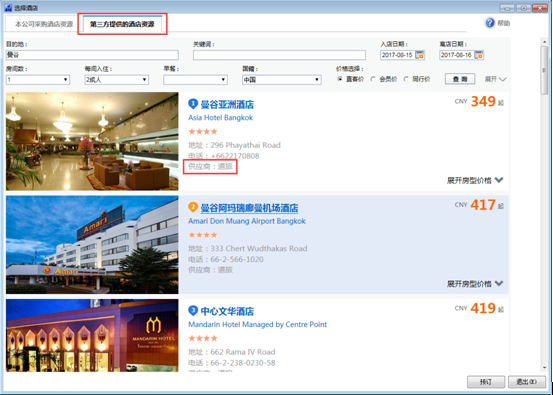This screenshot has height=395, width=553.
Task: Click the scrollbar up arrow
Action: 544,42
